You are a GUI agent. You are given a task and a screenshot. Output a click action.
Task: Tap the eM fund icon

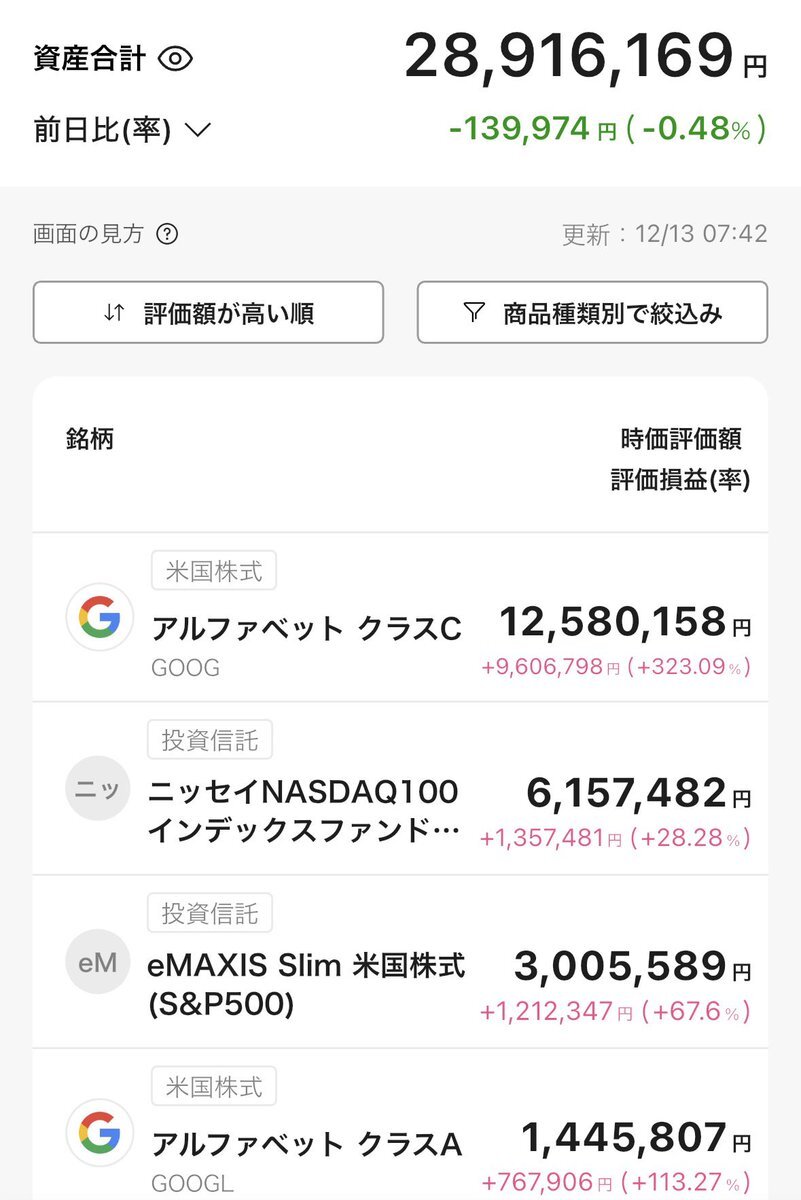coord(99,963)
